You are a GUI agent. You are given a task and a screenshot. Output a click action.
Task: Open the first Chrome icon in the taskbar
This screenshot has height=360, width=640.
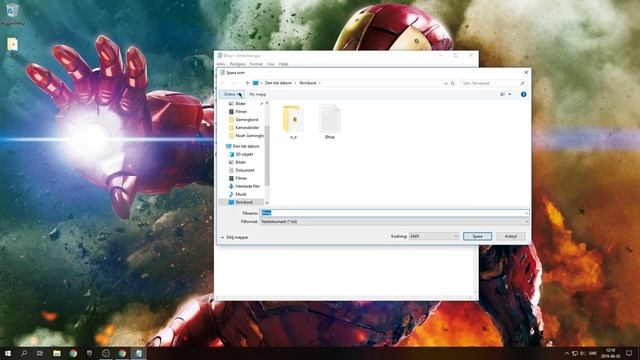pos(73,353)
